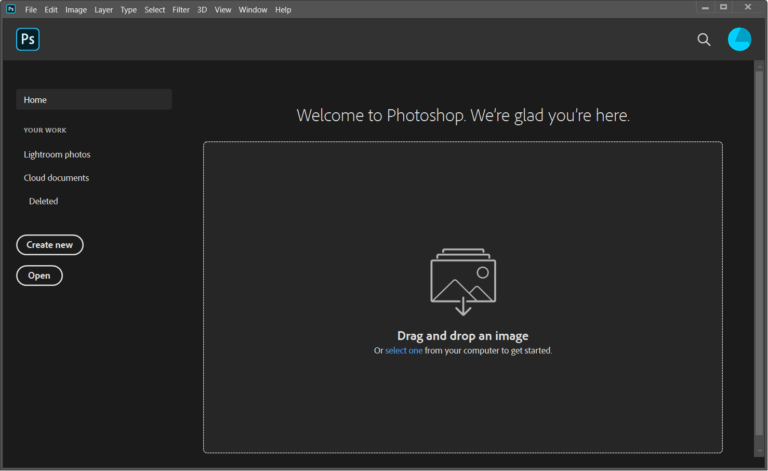Select Home in the sidebar

(x=94, y=99)
